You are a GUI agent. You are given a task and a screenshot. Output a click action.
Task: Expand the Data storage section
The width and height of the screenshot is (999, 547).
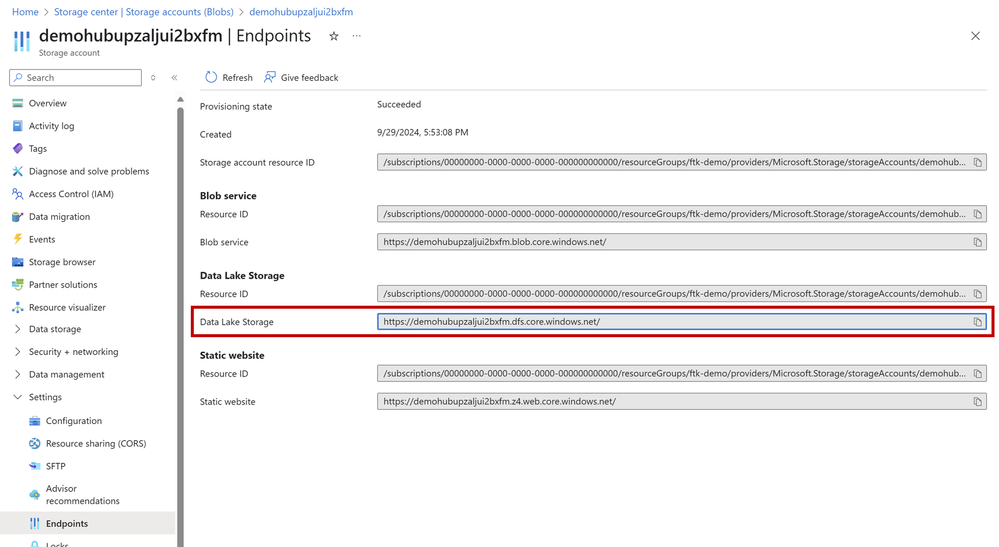17,329
